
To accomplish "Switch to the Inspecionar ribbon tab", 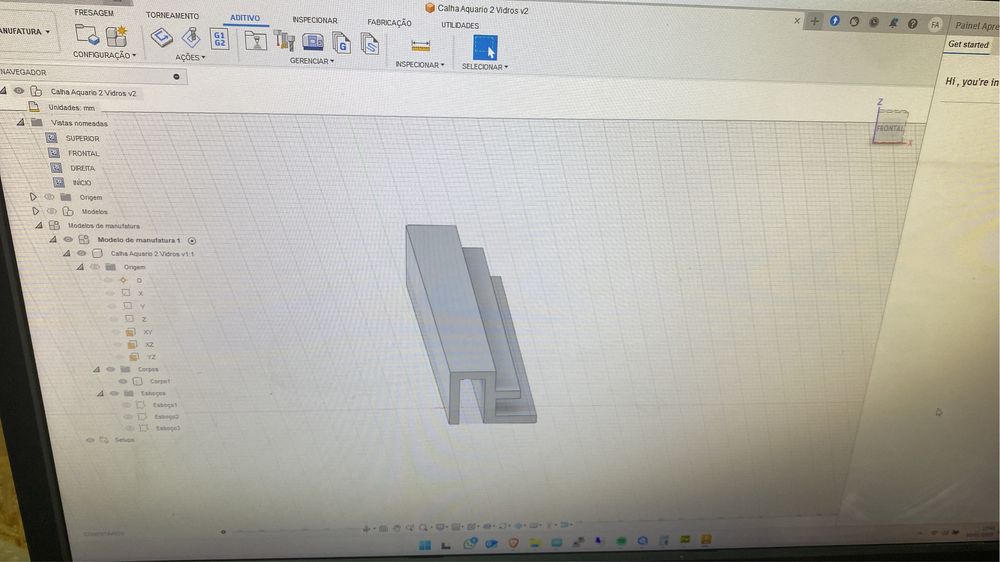I will pos(314,20).
